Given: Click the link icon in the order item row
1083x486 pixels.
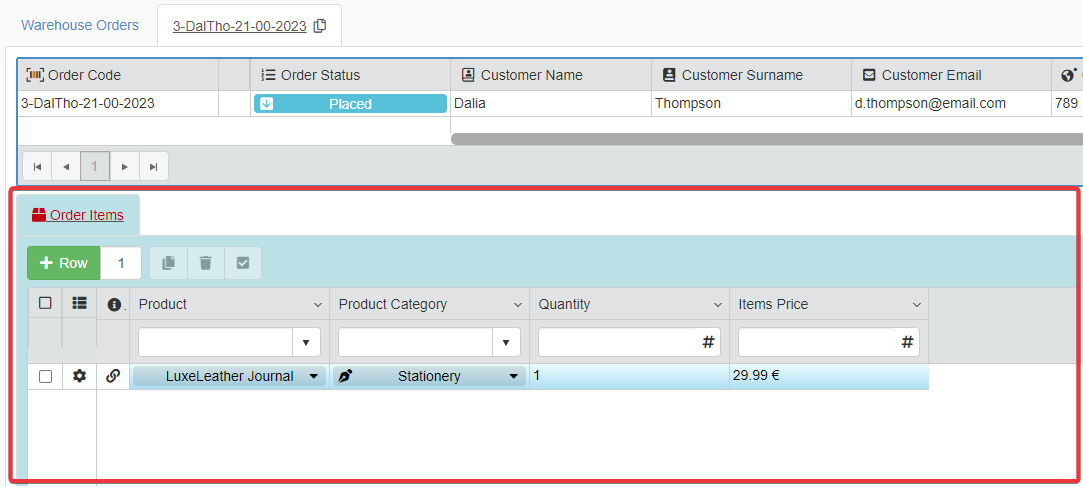Looking at the screenshot, I should [113, 376].
